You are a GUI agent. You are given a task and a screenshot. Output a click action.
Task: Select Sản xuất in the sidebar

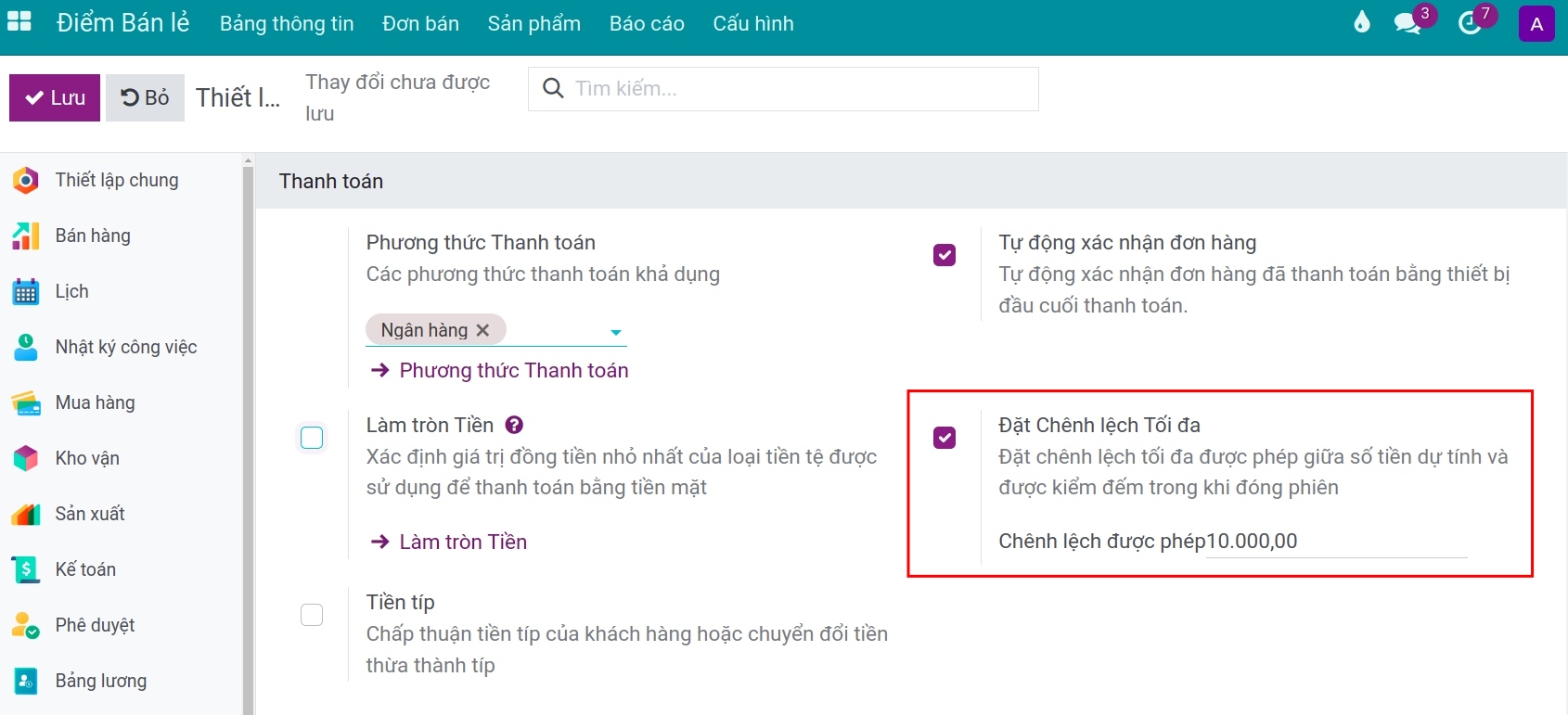point(90,514)
